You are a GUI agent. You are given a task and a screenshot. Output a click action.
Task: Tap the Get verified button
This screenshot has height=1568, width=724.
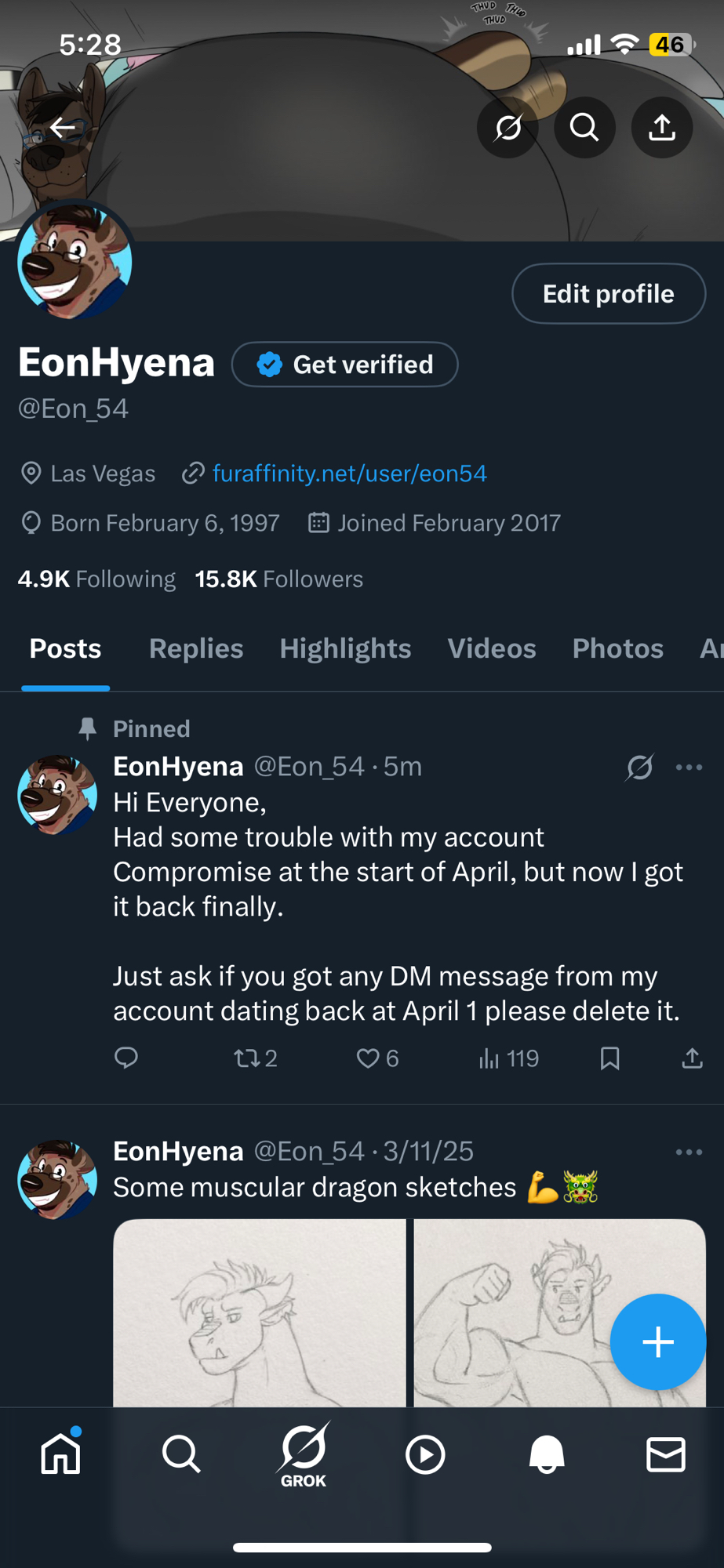pyautogui.click(x=345, y=365)
